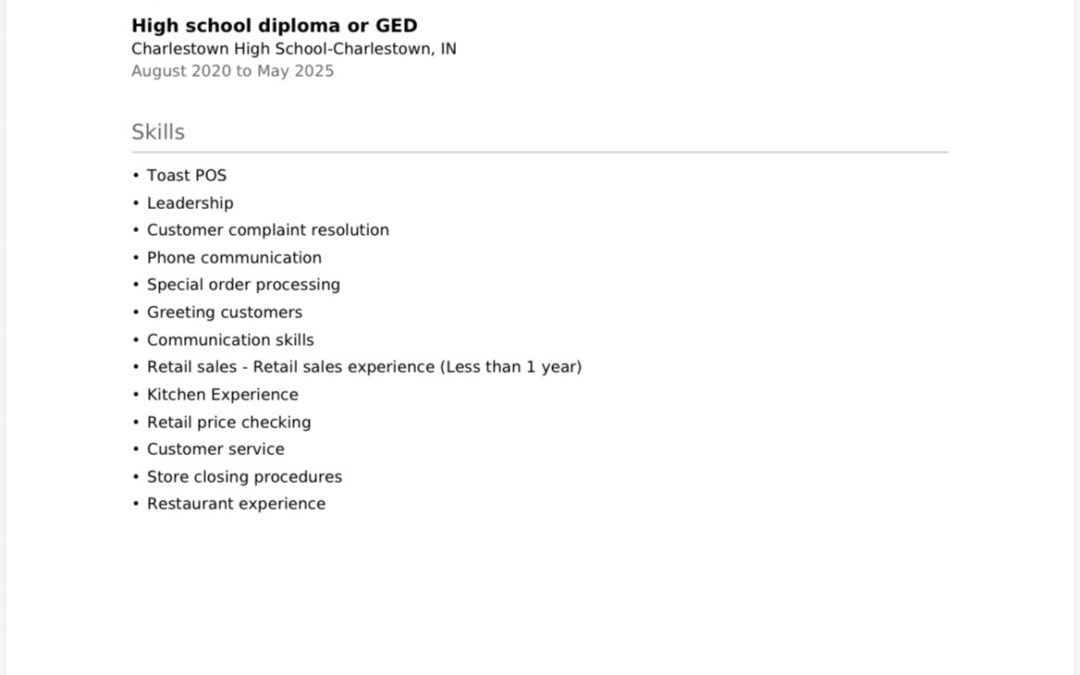
Task: Click the "High school diploma or GED" heading
Action: 274,26
